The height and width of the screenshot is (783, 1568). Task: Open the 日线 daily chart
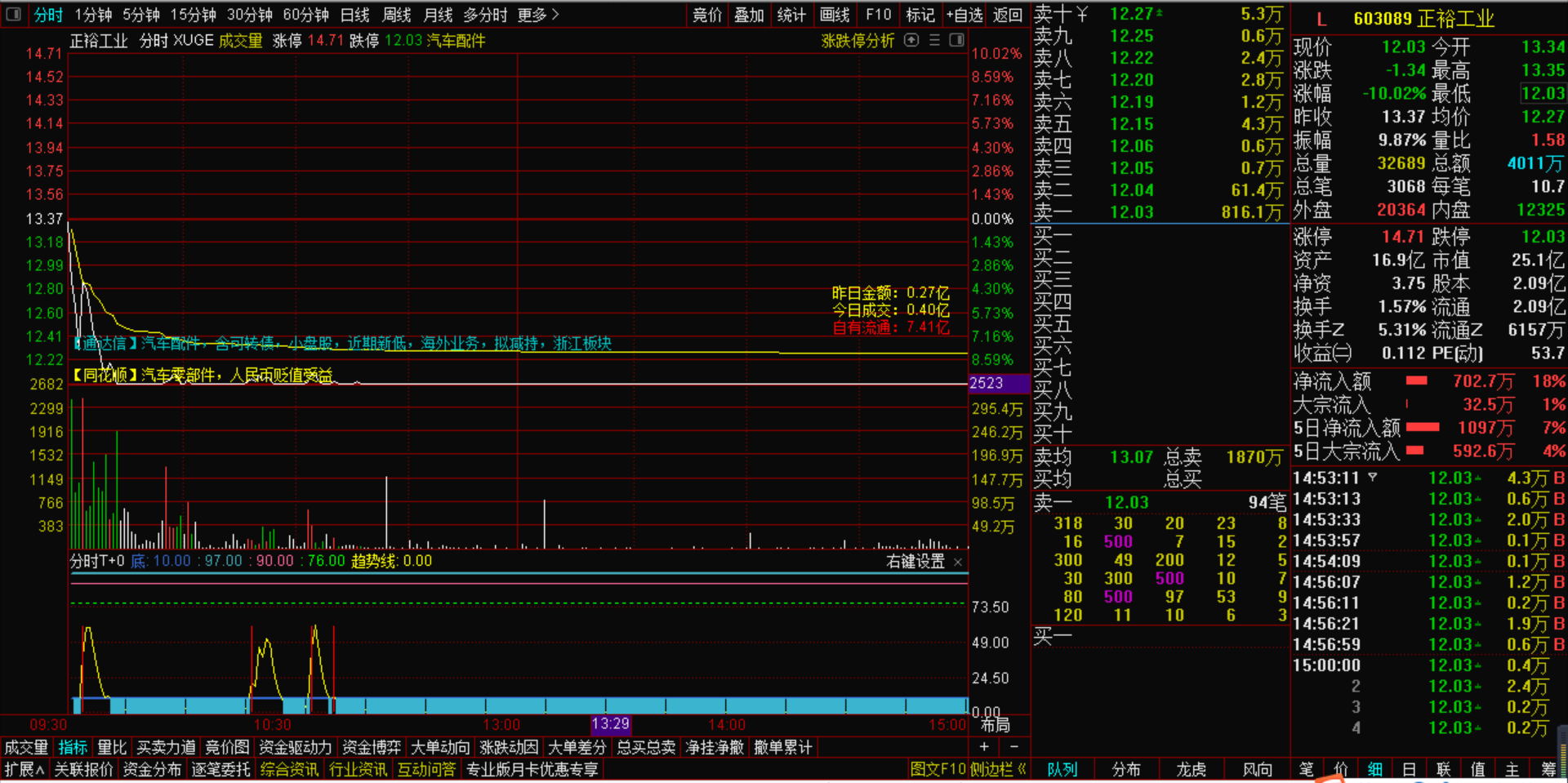[355, 15]
